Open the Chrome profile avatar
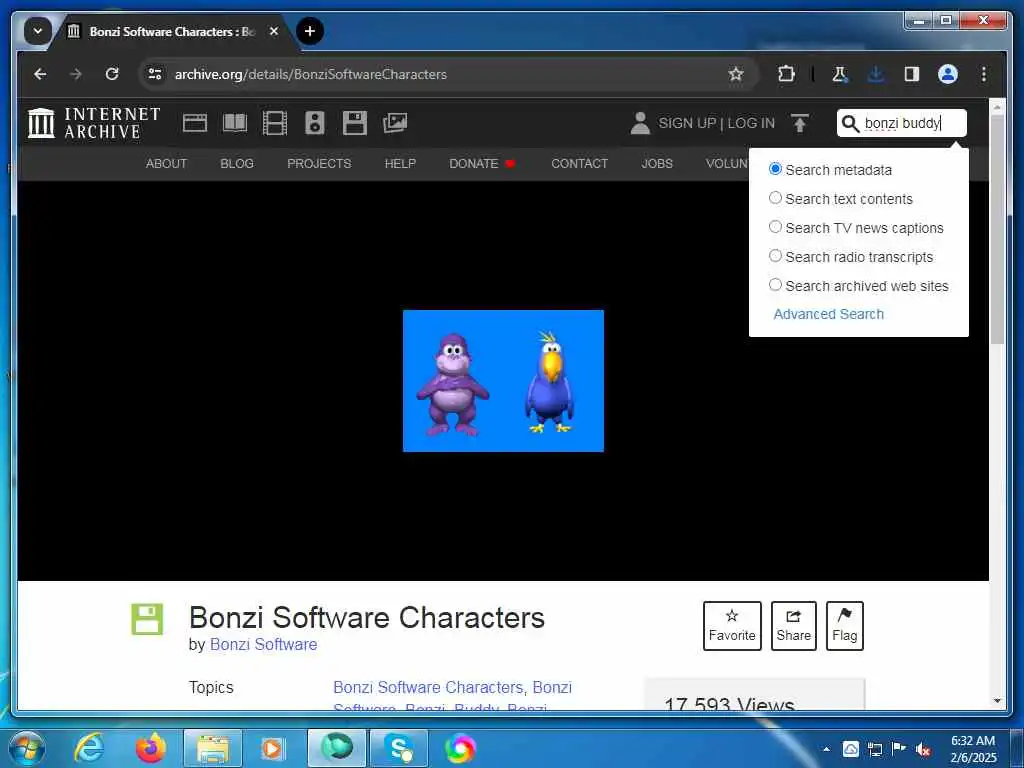This screenshot has height=768, width=1024. point(948,74)
